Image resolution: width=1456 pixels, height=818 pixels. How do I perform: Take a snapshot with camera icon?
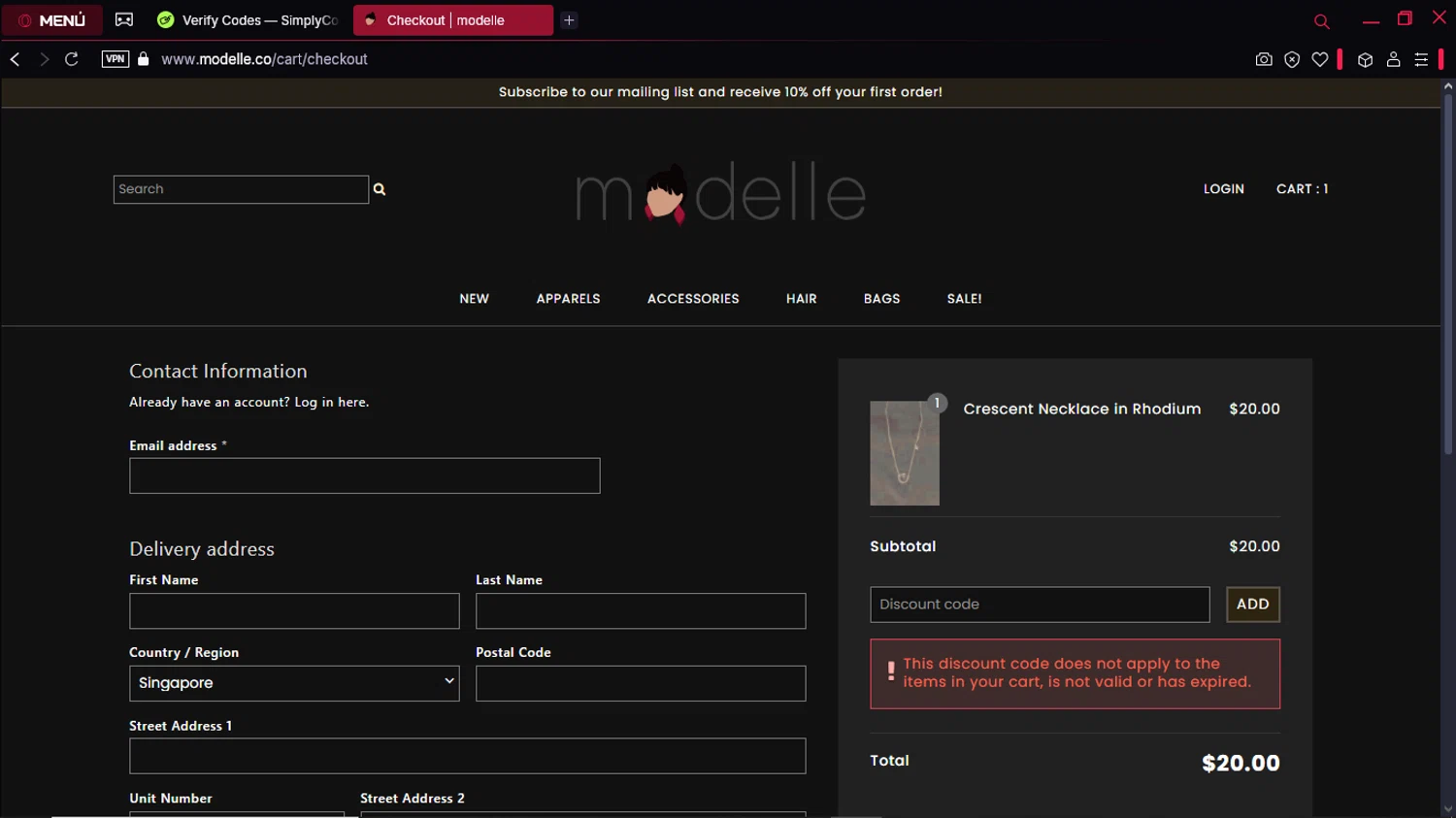(1264, 59)
